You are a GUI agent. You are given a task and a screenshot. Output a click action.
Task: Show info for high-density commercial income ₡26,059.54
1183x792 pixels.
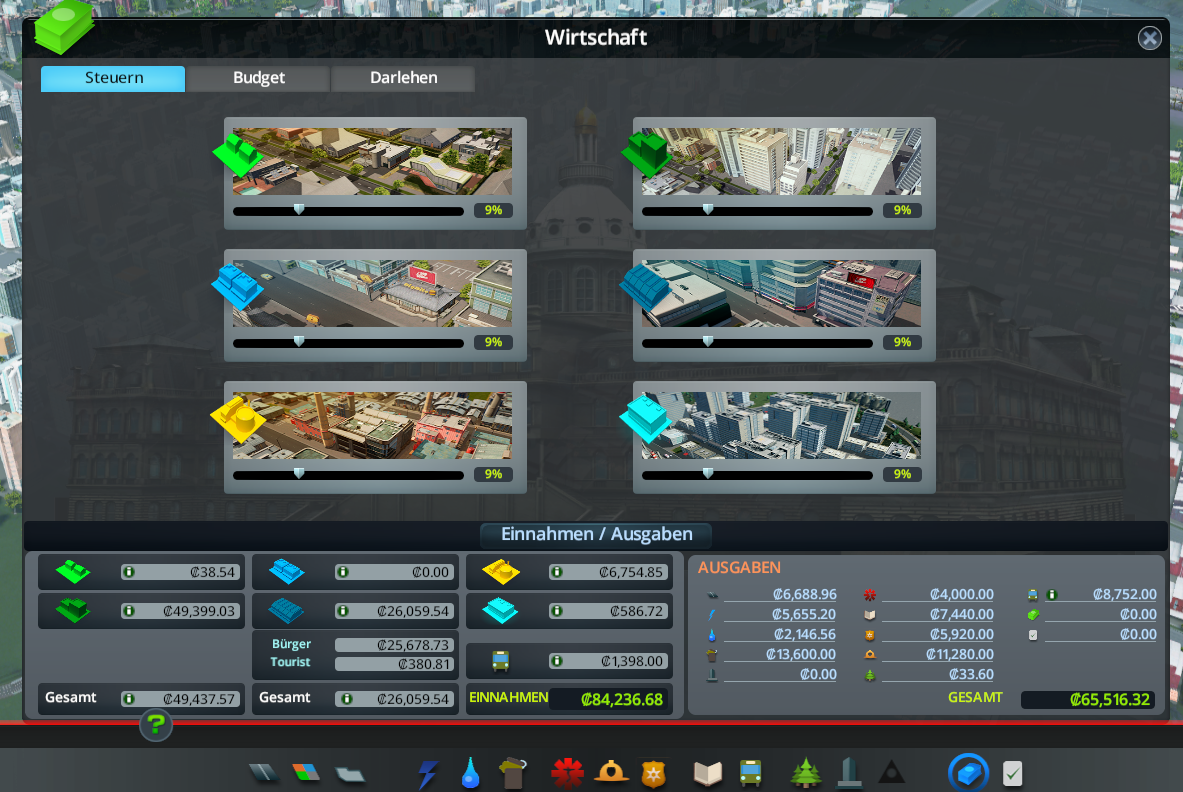[x=343, y=611]
